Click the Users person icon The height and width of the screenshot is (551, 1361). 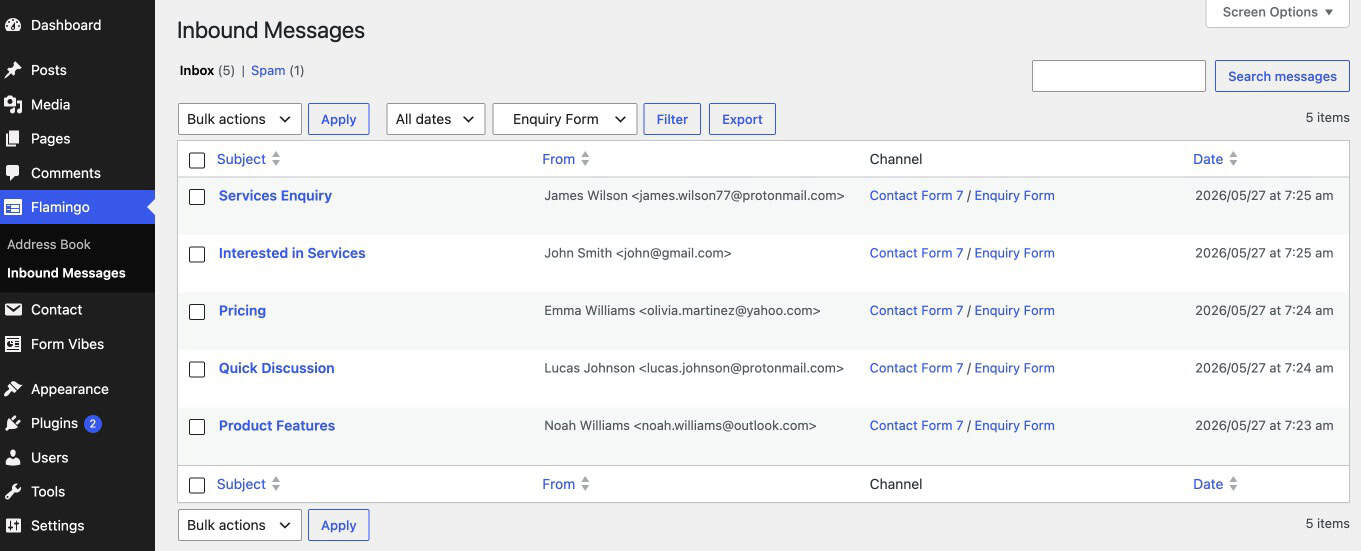pos(13,457)
